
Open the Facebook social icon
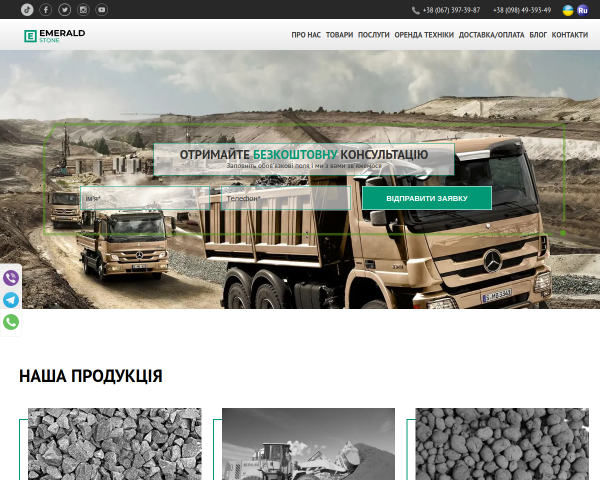pos(46,10)
